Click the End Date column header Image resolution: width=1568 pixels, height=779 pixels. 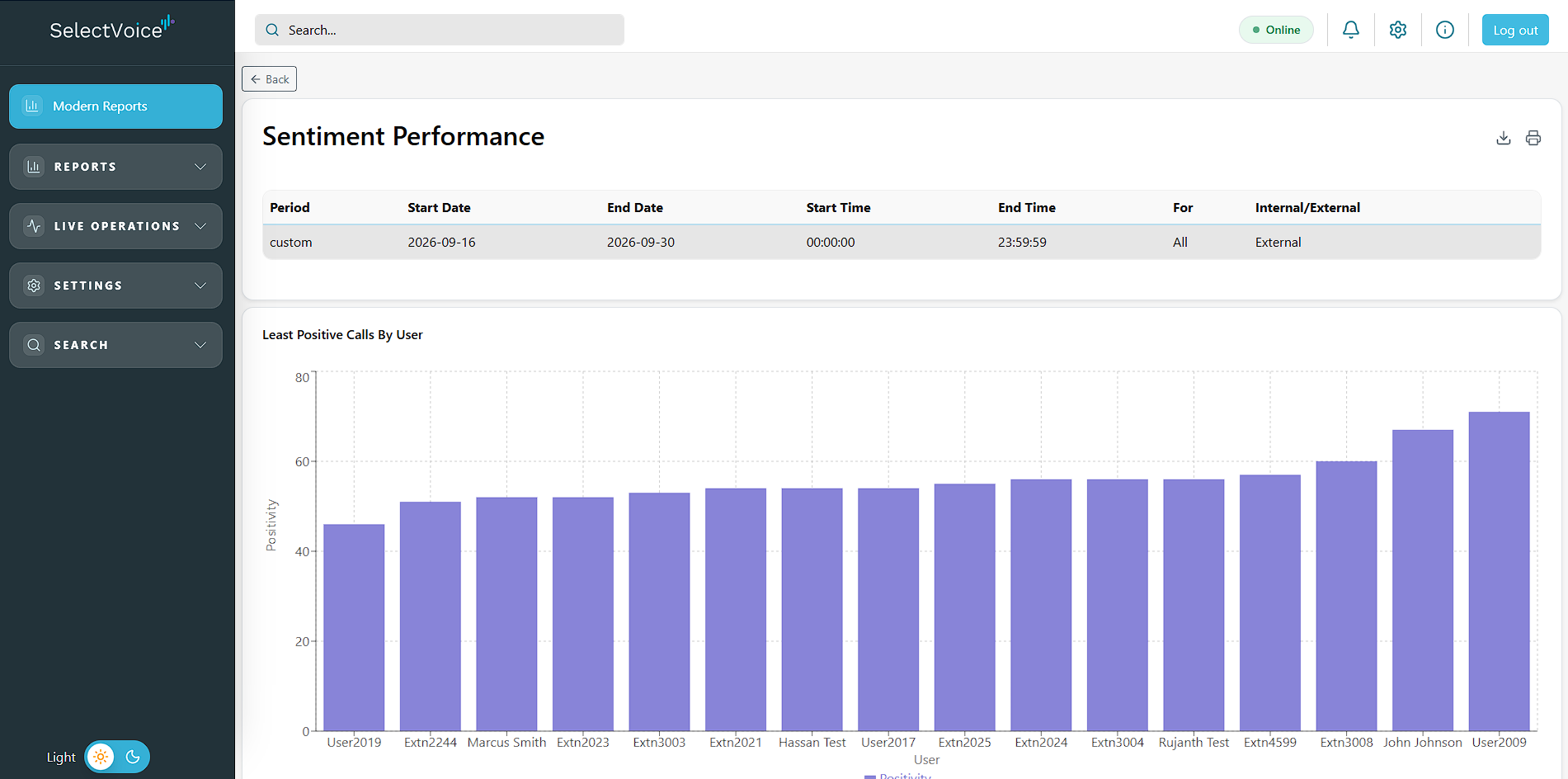(x=635, y=208)
